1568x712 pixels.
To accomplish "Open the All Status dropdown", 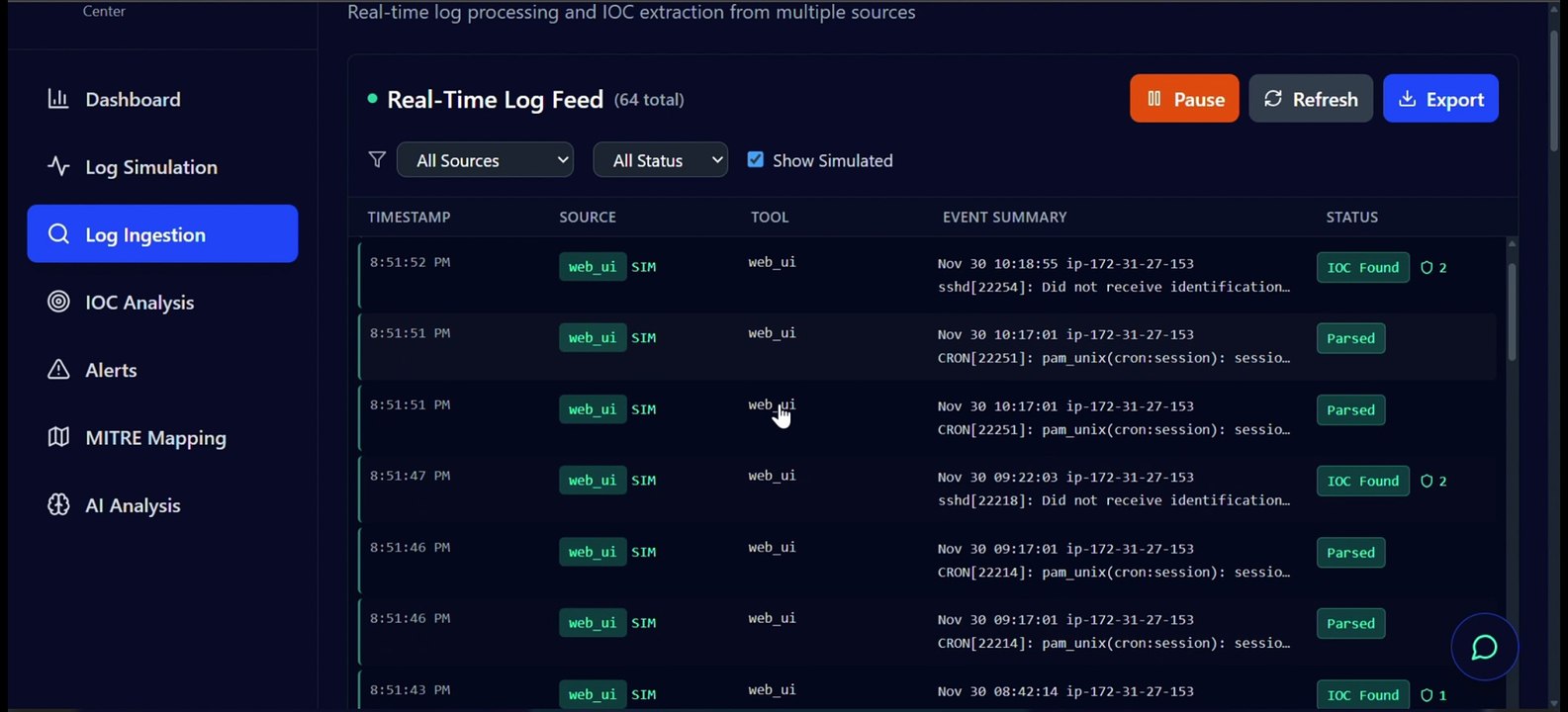I will coord(661,160).
